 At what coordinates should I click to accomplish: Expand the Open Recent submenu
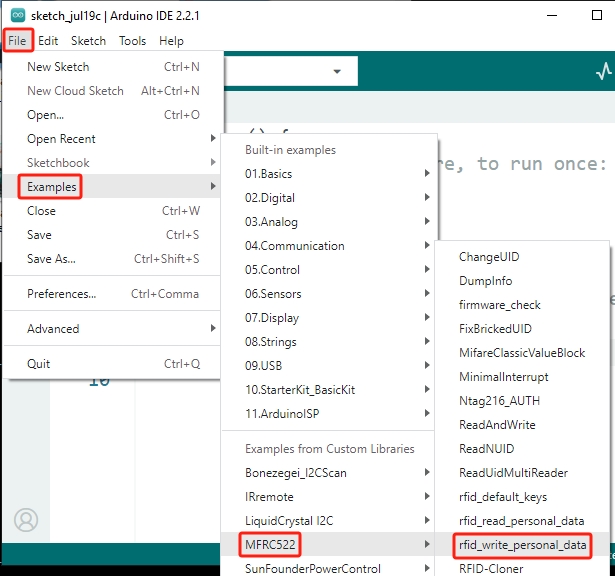tap(113, 139)
